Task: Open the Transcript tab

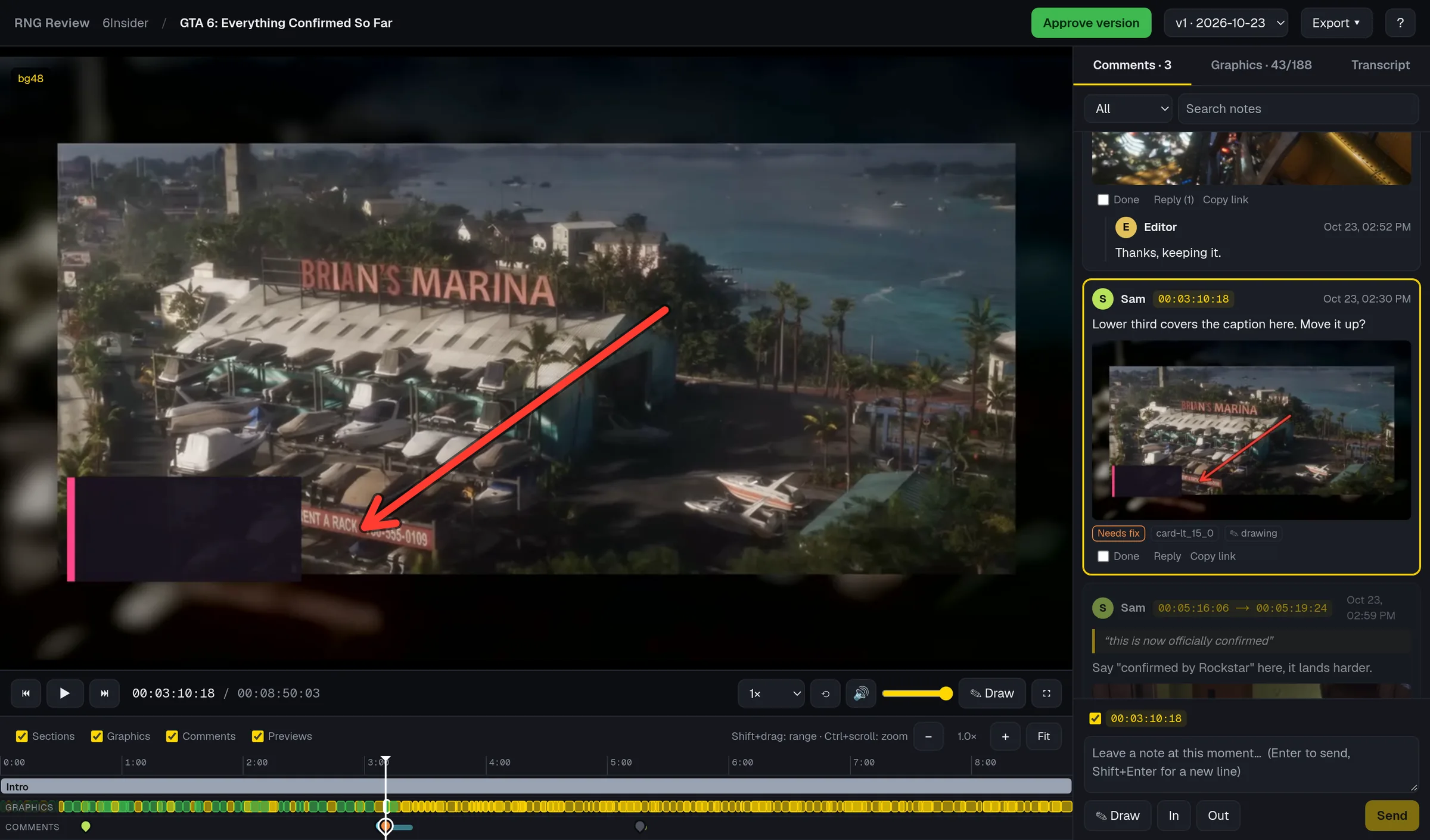Action: [x=1380, y=65]
